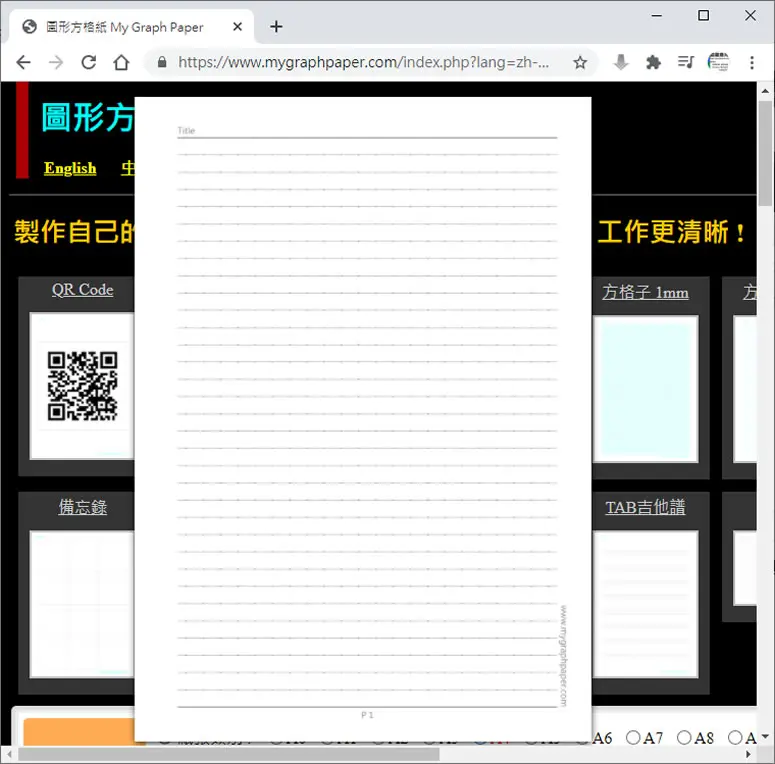Choose the last paper size radio next to A8
The height and width of the screenshot is (764, 775).
735,738
